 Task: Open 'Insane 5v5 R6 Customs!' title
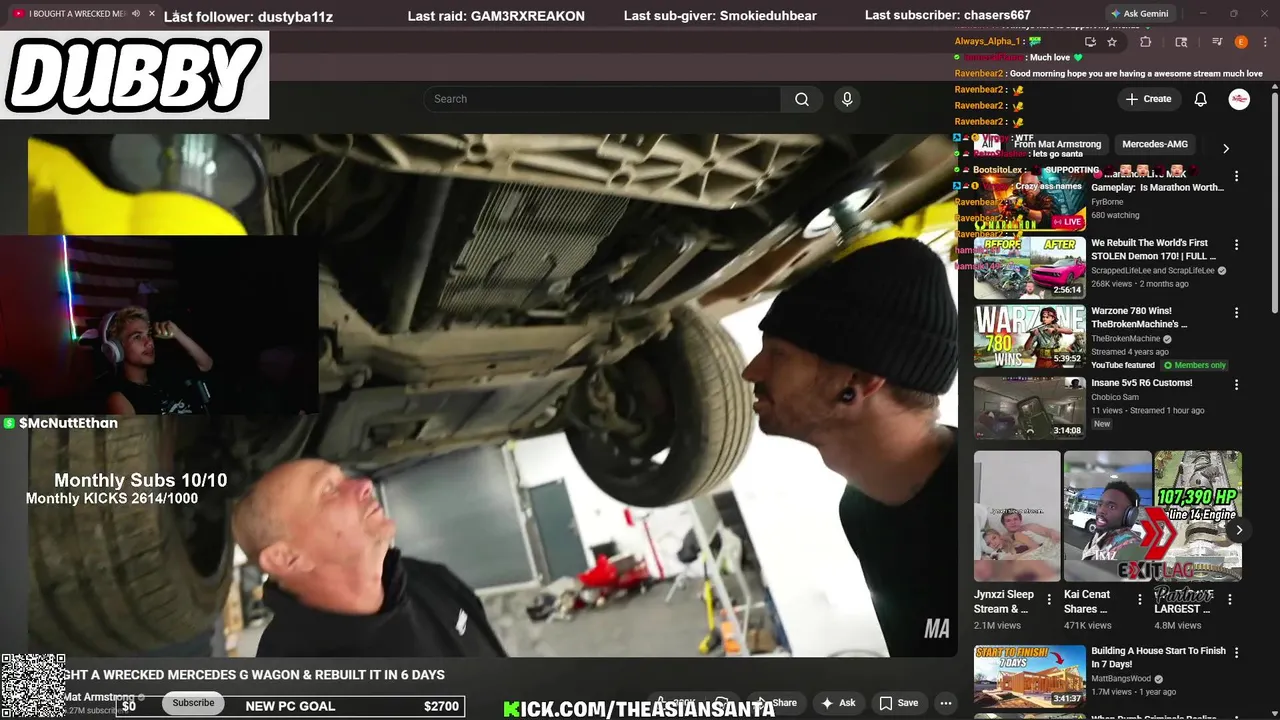tap(1141, 383)
